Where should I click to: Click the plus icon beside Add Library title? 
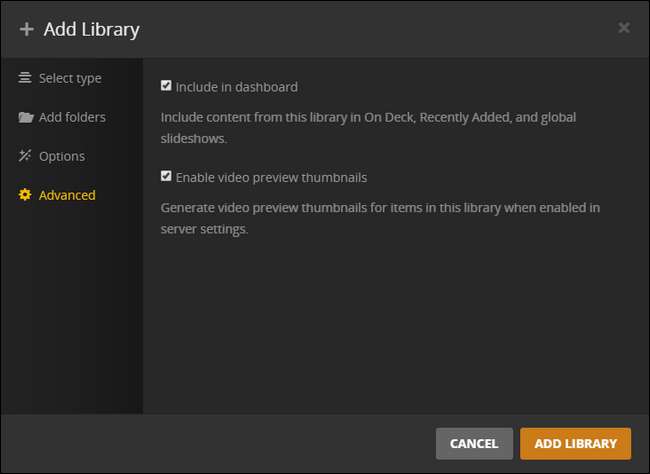(x=26, y=29)
